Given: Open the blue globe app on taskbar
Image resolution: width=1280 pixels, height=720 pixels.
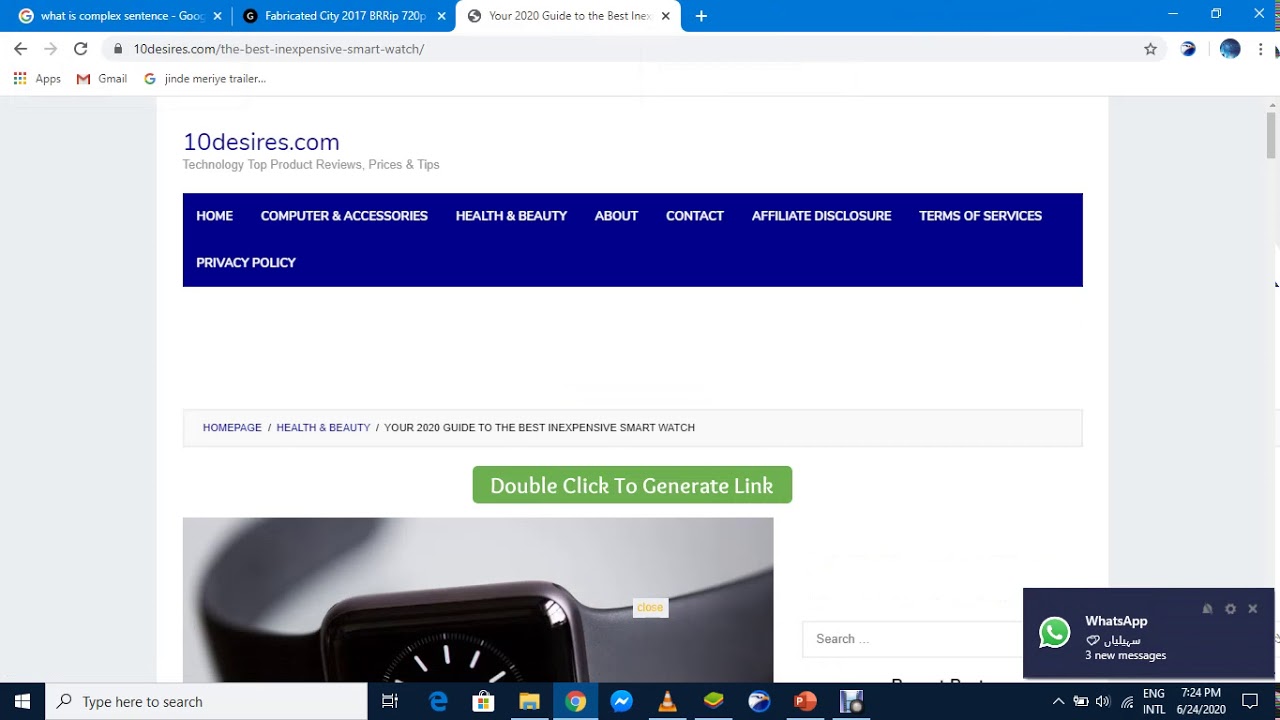Looking at the screenshot, I should coord(760,702).
